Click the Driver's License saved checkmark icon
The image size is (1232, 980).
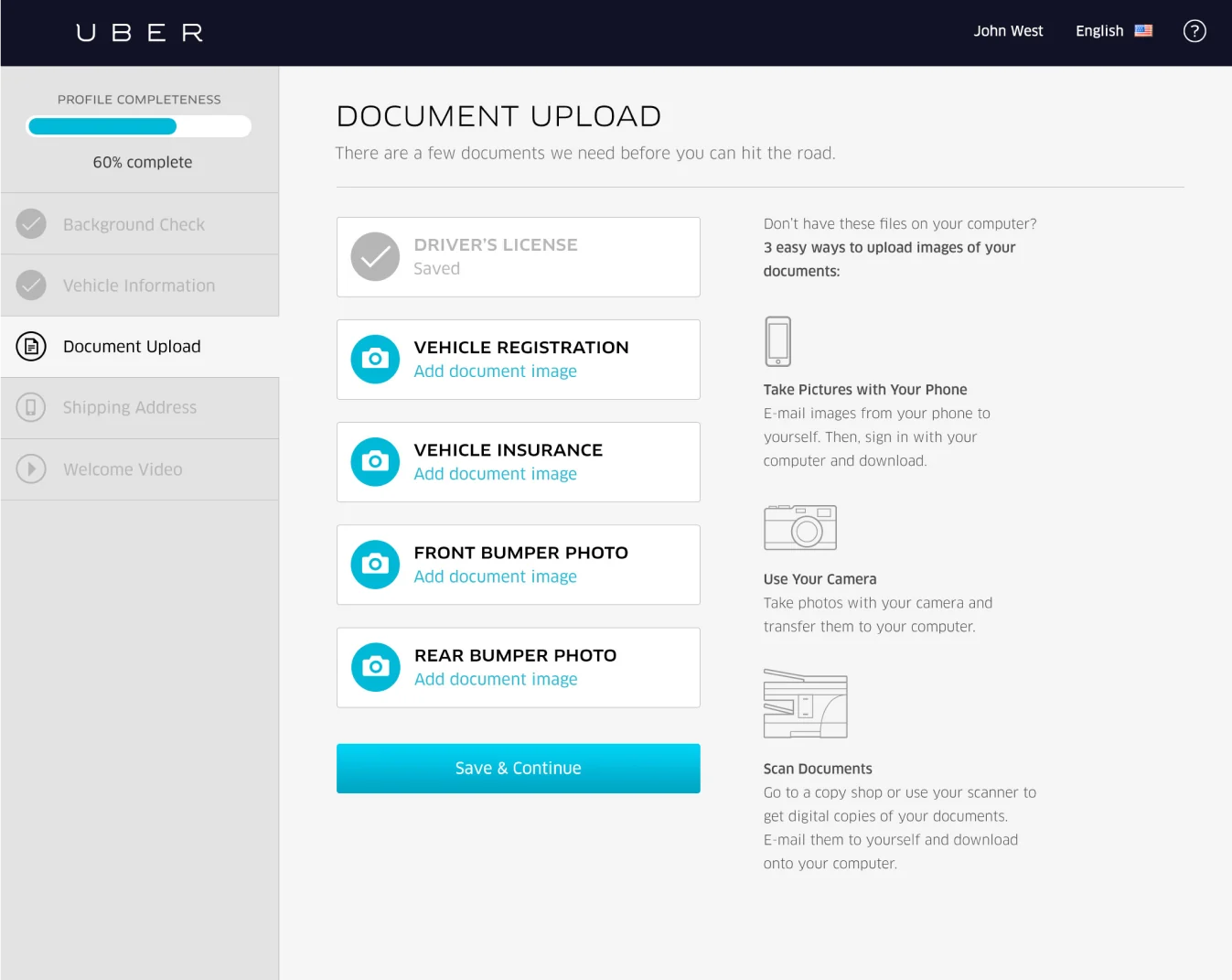pos(375,257)
